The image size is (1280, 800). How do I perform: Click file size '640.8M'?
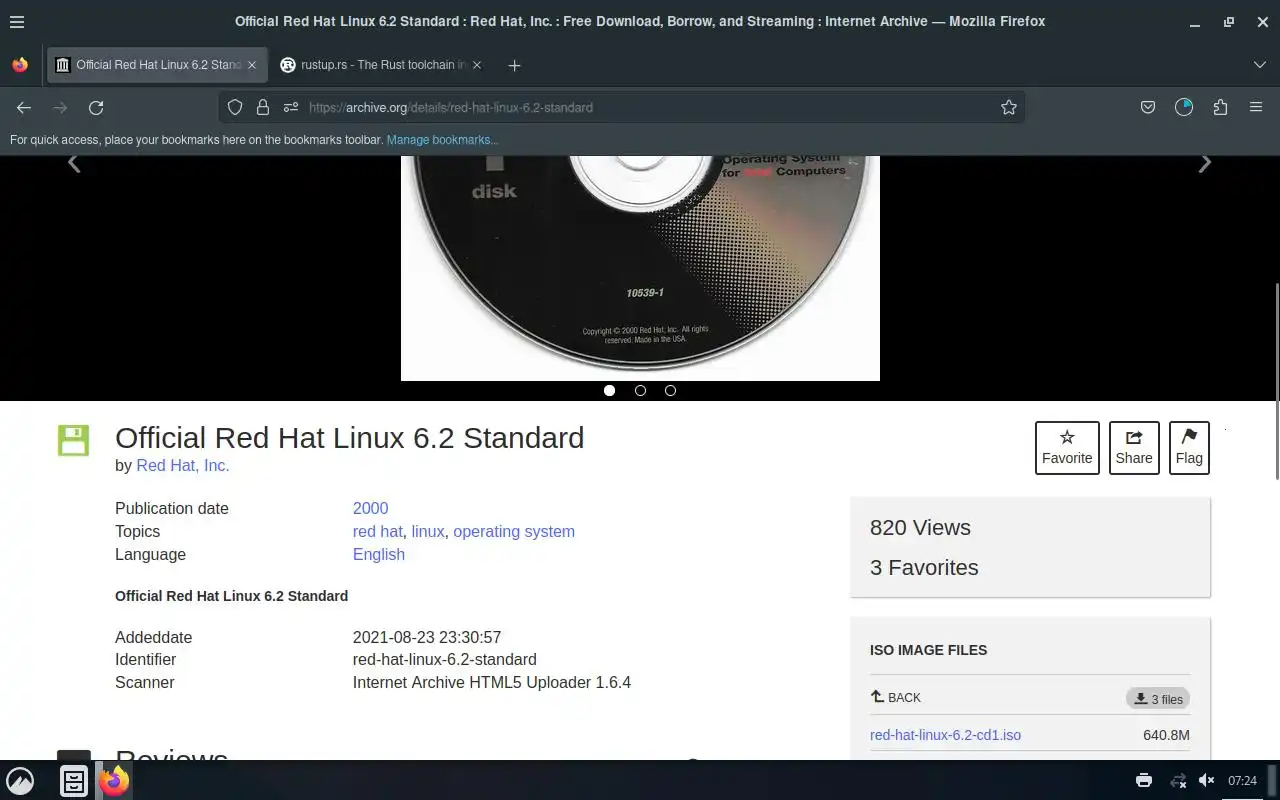point(1166,735)
